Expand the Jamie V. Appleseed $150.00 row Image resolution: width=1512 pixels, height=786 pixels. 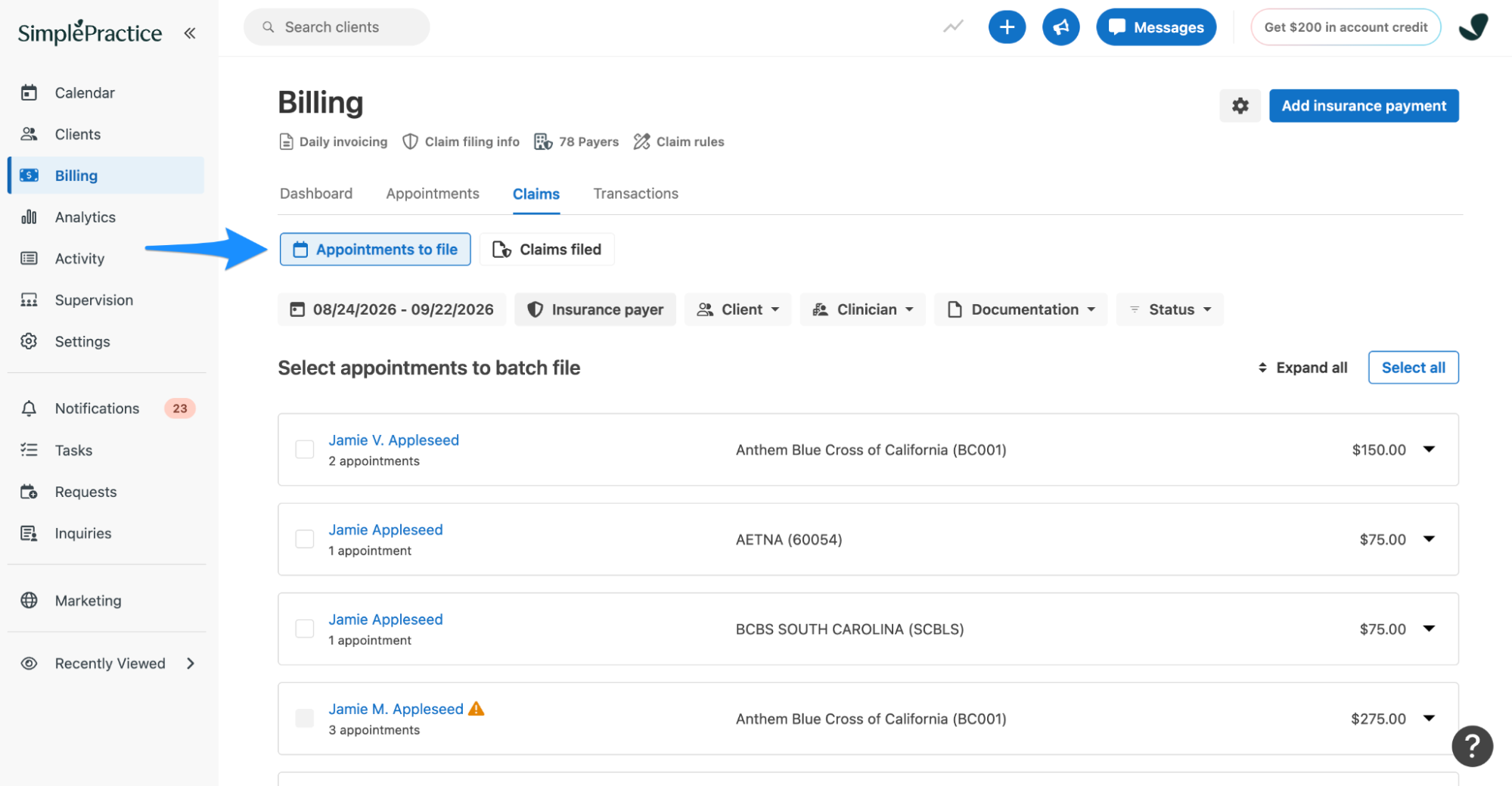coord(1429,449)
